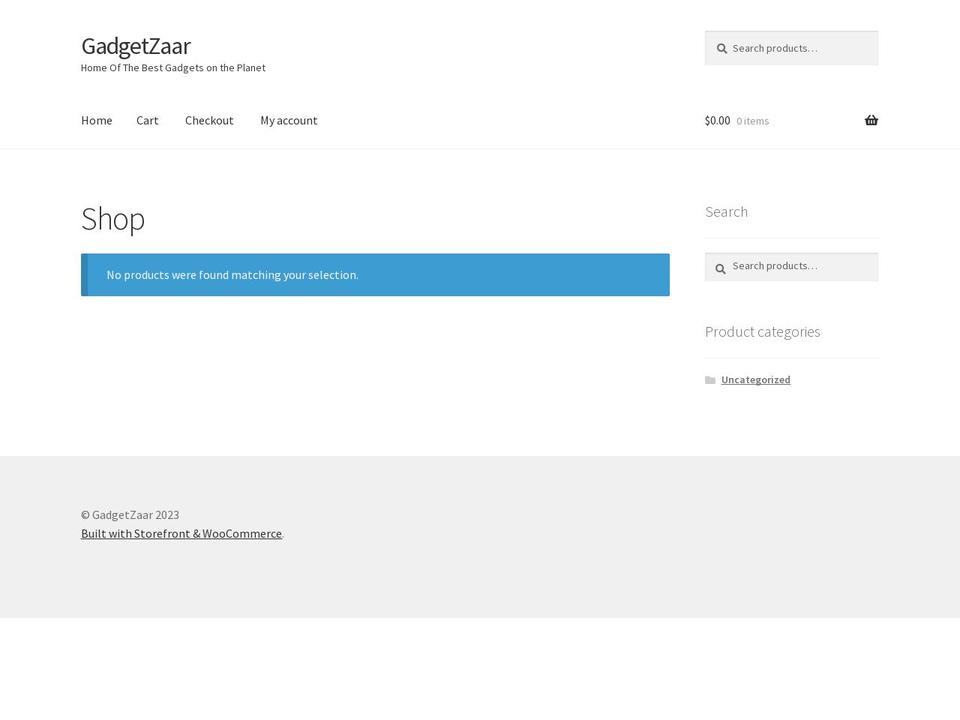Screen dimensions: 960x720
Task: View the $0.00 cart total link
Action: point(718,121)
